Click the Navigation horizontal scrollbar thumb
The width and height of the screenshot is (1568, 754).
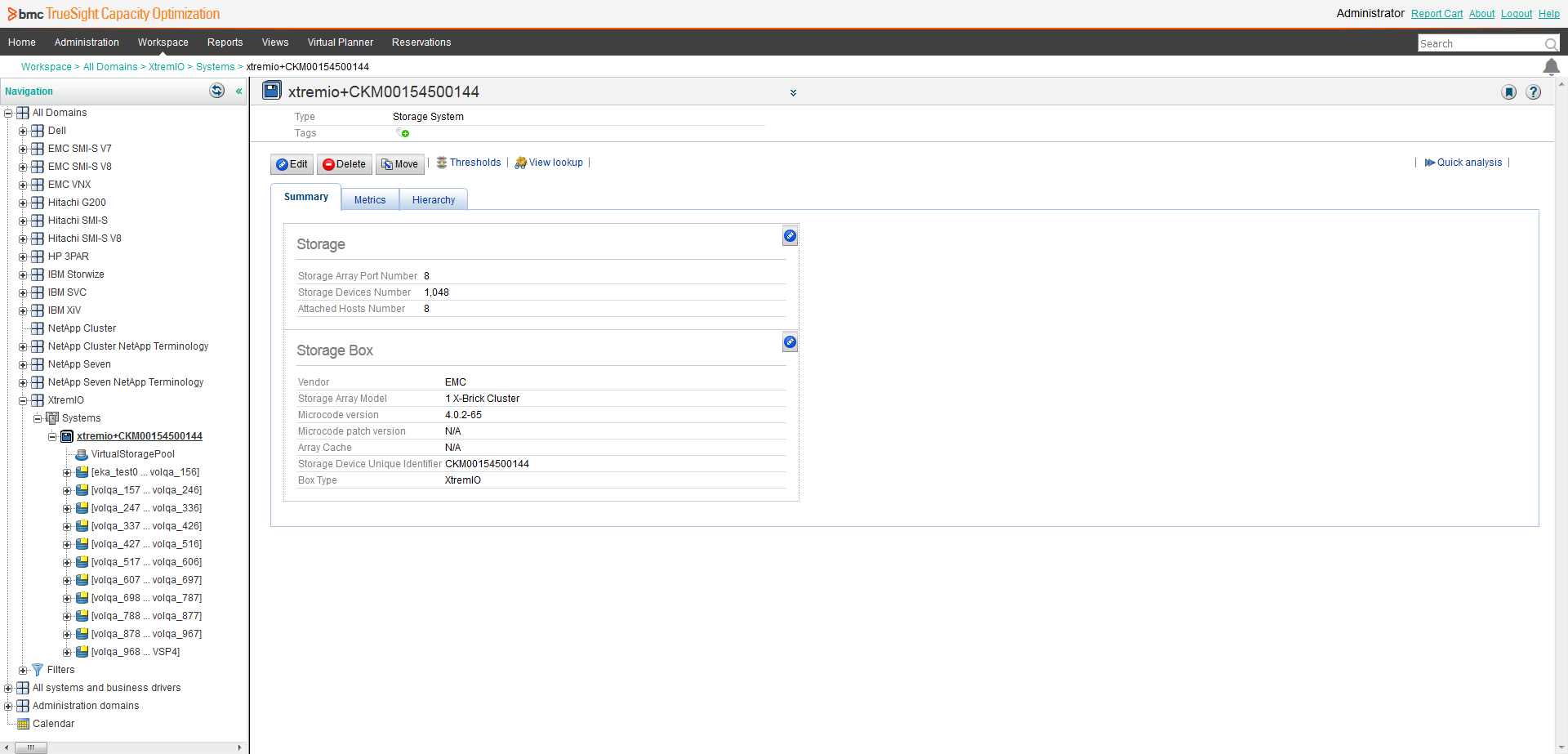click(x=31, y=747)
